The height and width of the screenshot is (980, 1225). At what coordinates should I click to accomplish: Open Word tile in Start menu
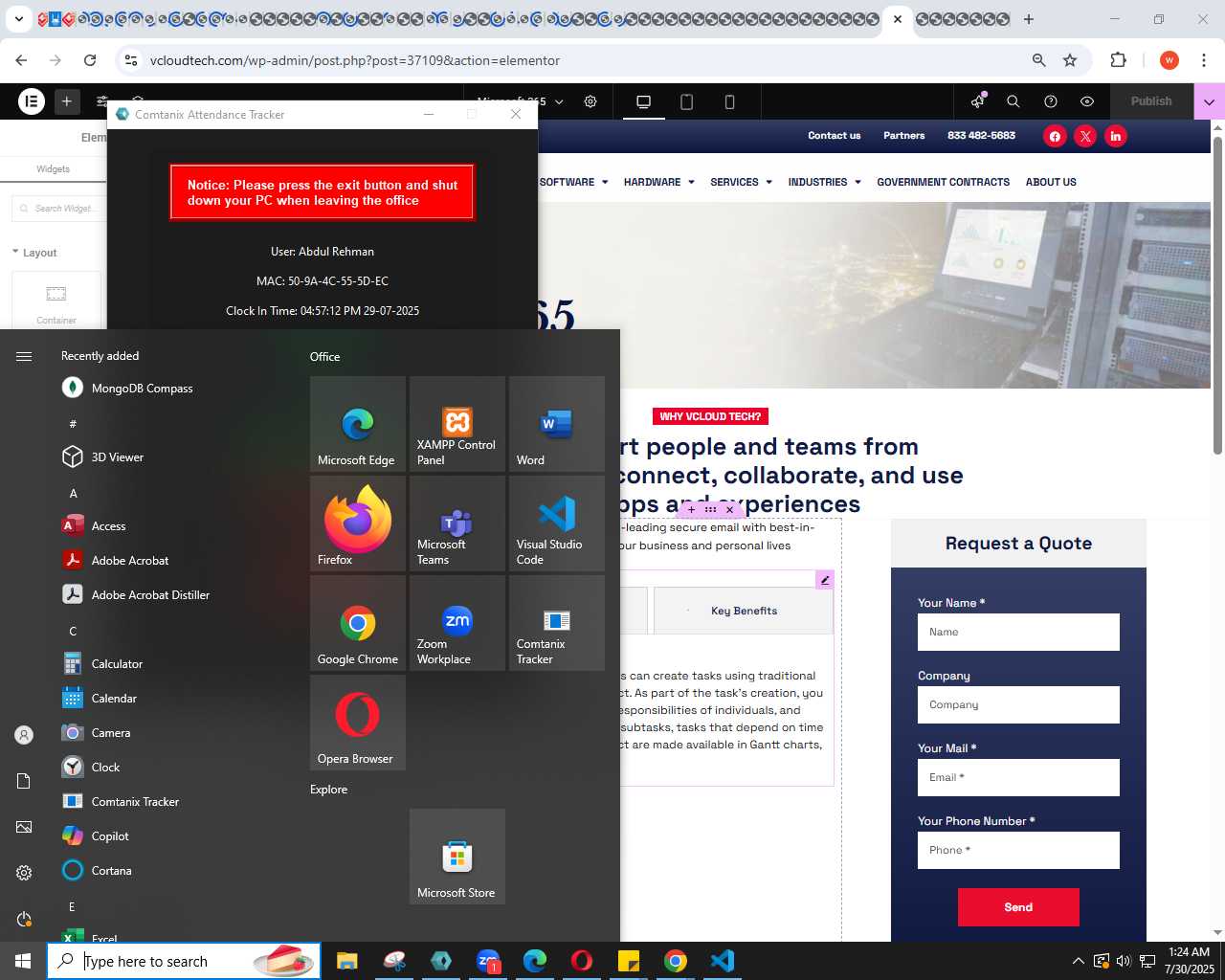point(557,424)
